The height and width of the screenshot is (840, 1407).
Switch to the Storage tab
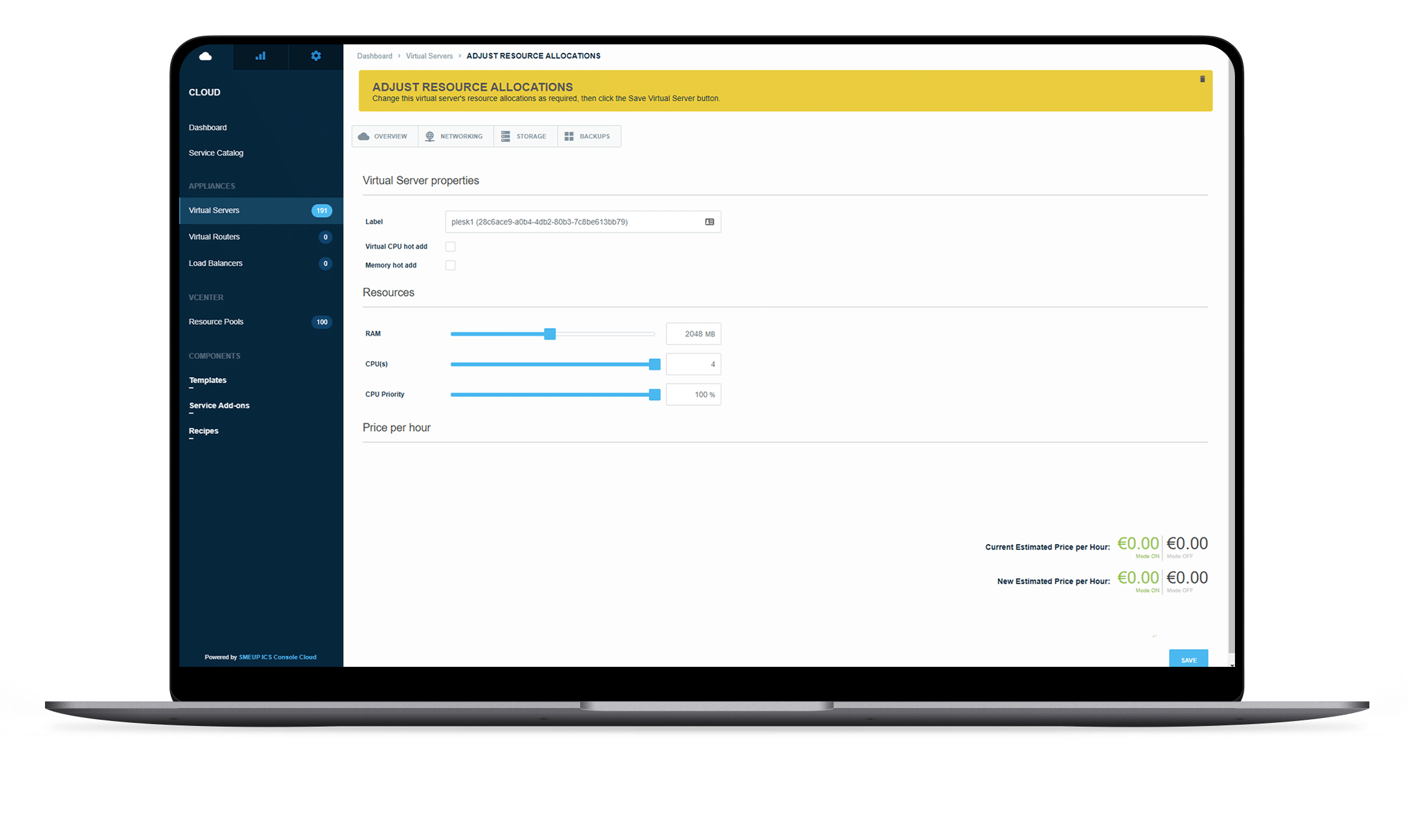(525, 136)
